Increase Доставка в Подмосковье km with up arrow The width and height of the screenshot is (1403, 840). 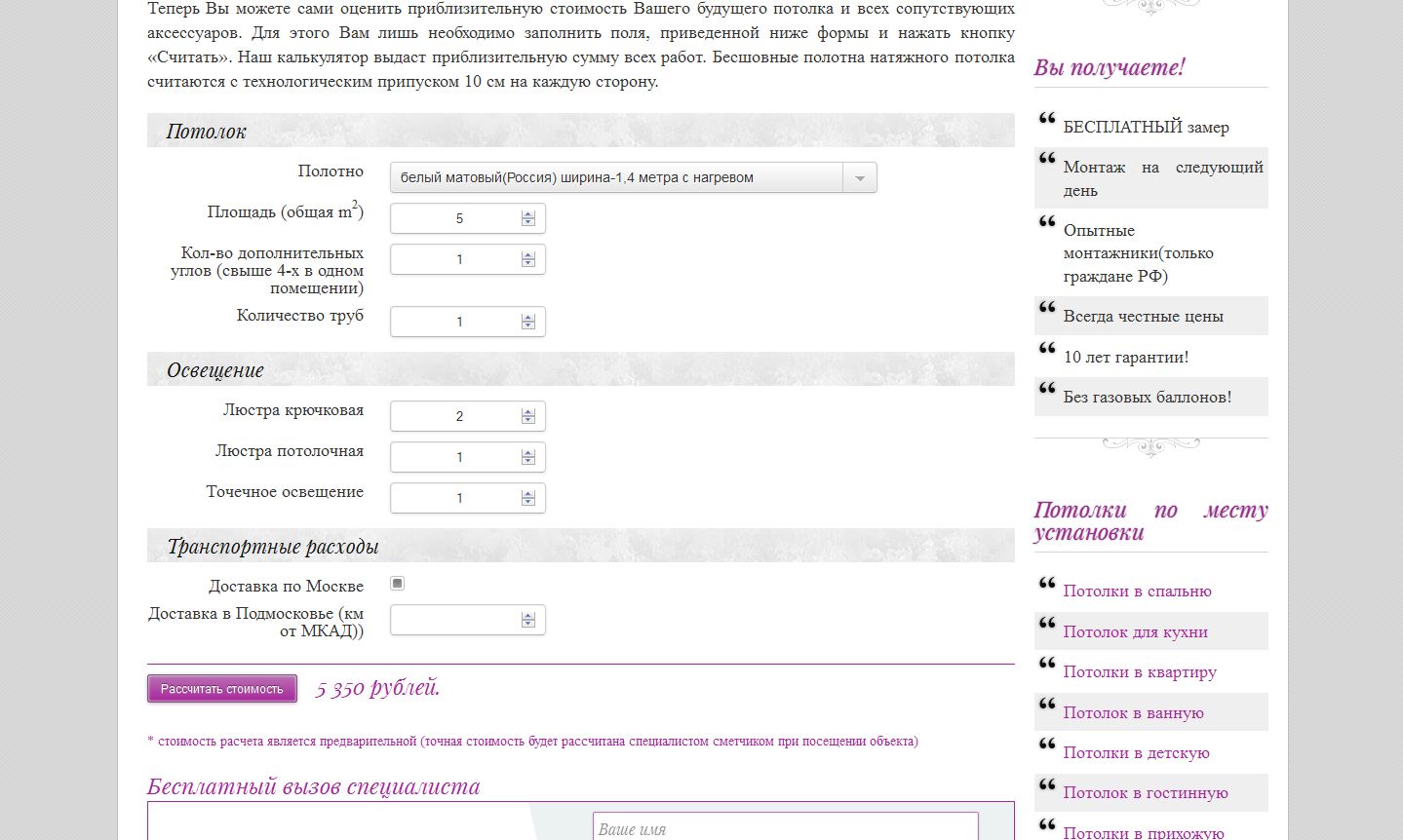point(528,616)
